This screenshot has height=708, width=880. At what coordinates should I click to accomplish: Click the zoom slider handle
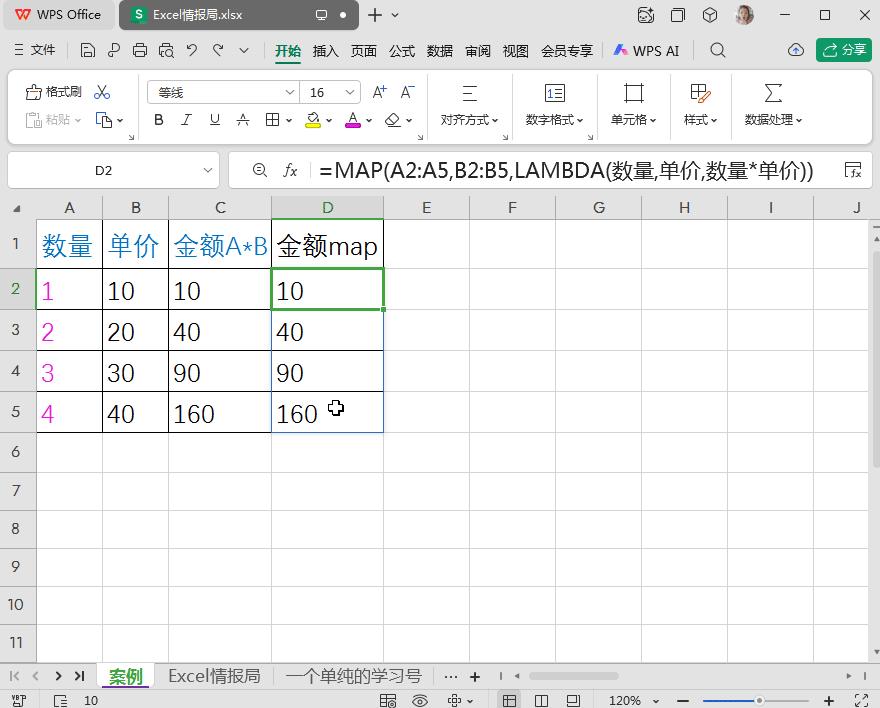tap(759, 700)
